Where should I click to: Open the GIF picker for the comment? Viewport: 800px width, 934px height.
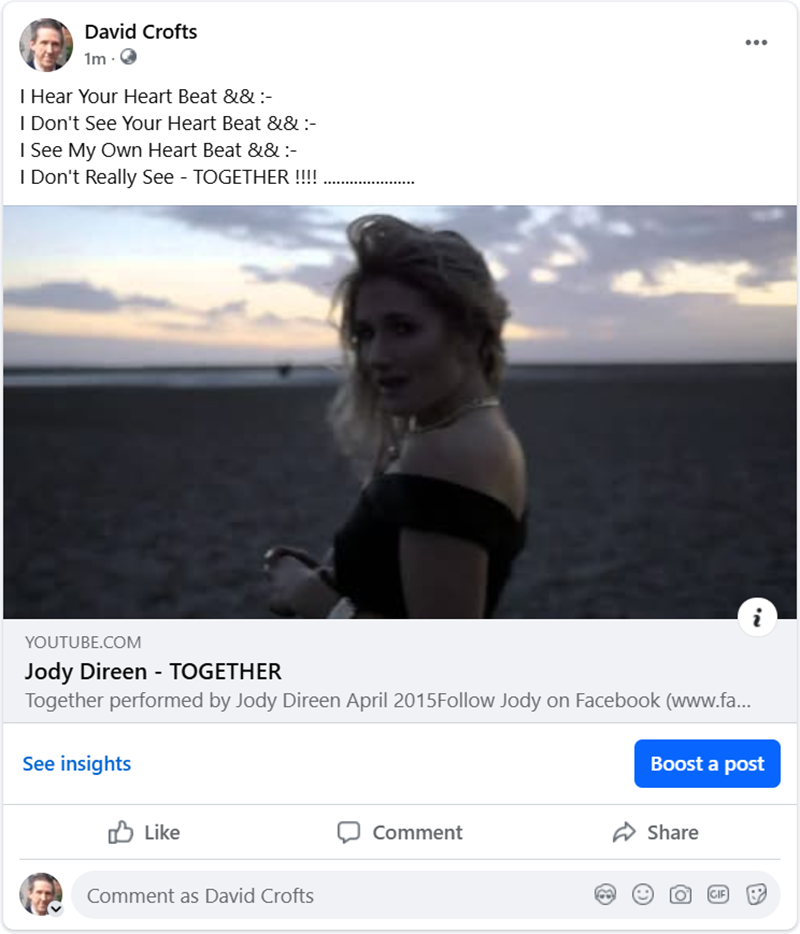coord(718,895)
